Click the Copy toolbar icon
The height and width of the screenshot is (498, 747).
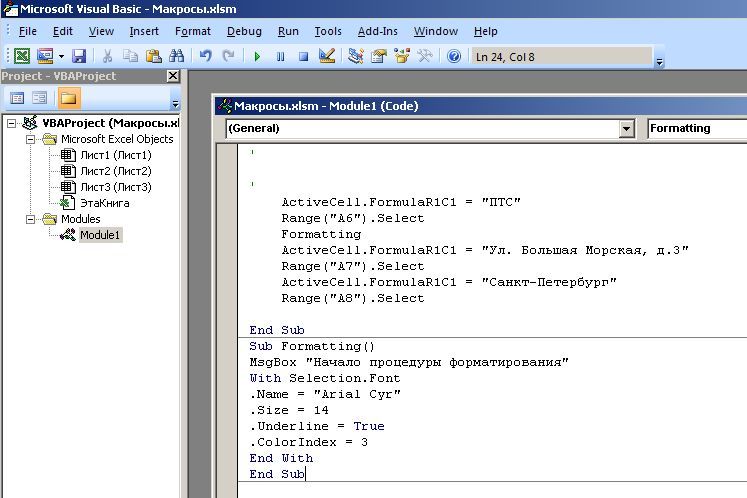coord(130,56)
